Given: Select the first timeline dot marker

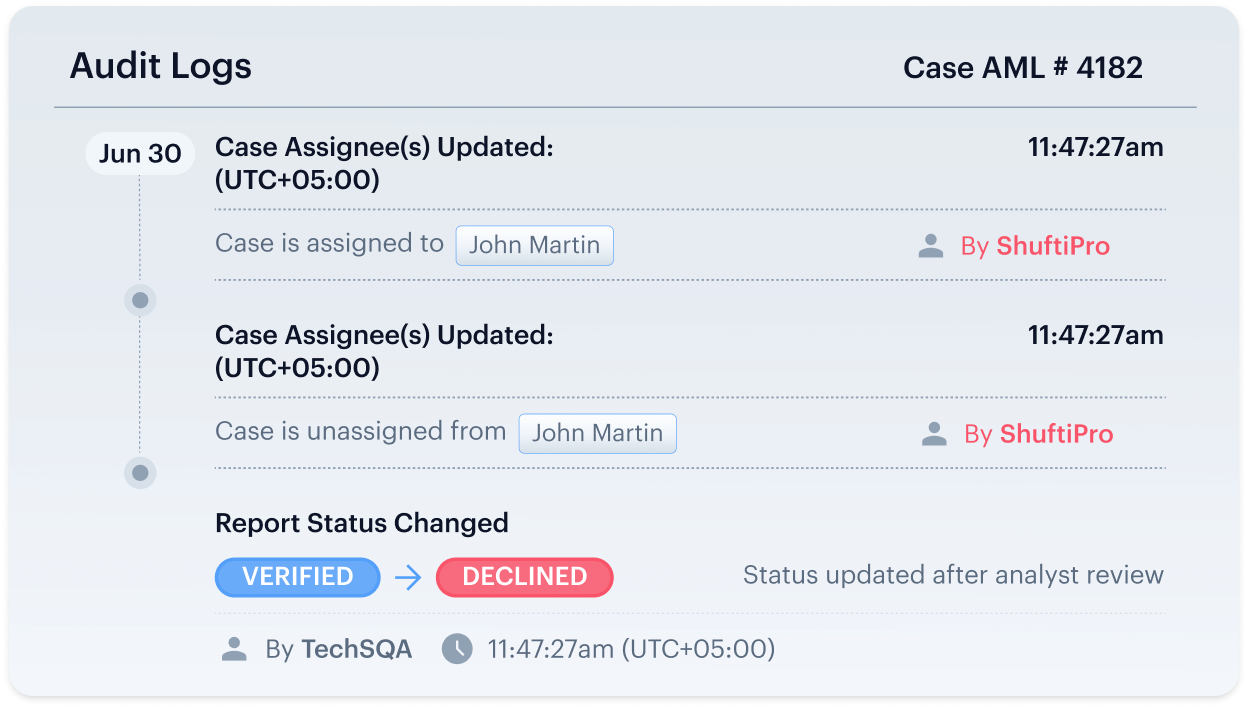Looking at the screenshot, I should [140, 299].
